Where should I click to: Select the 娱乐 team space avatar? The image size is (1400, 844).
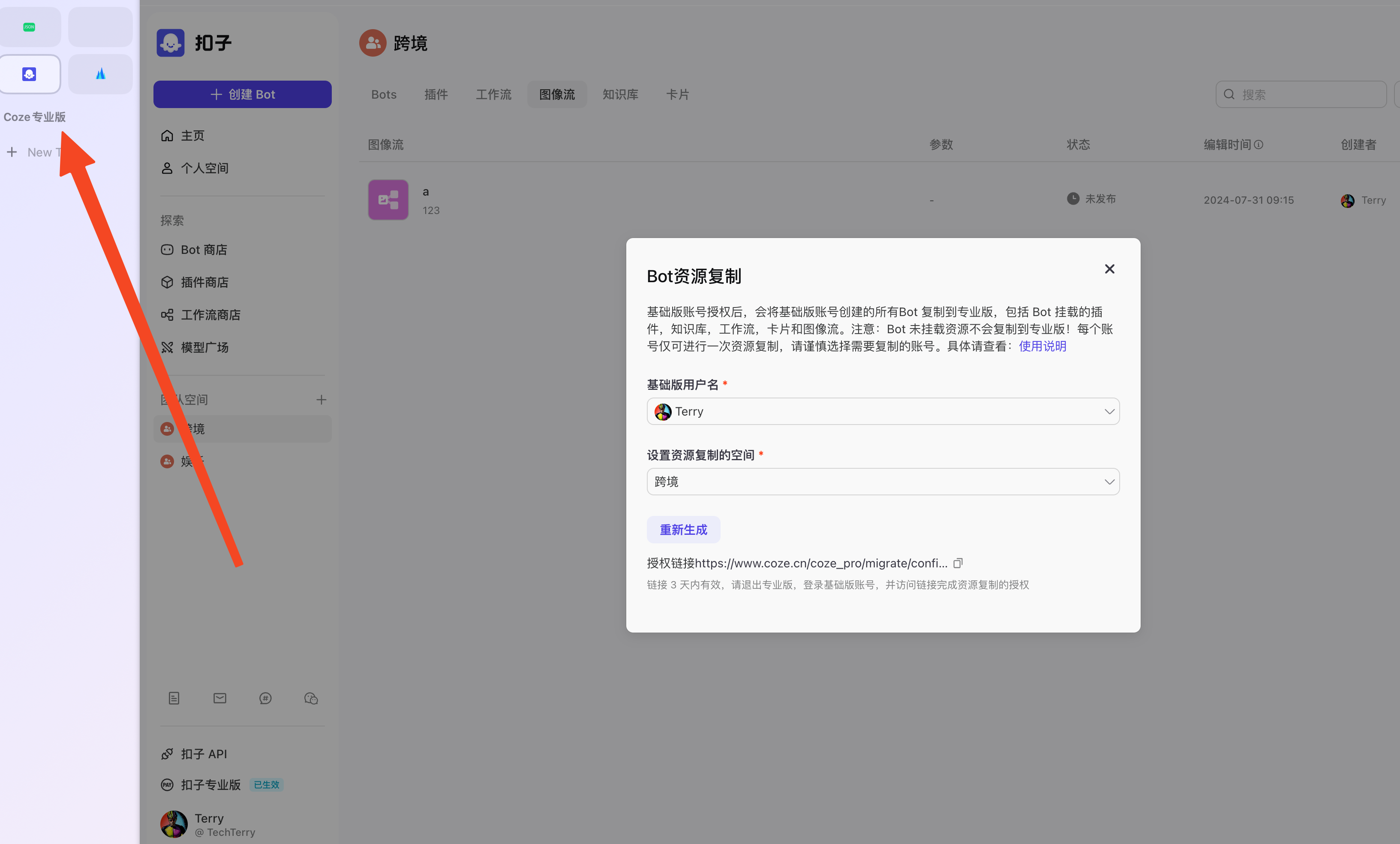167,461
